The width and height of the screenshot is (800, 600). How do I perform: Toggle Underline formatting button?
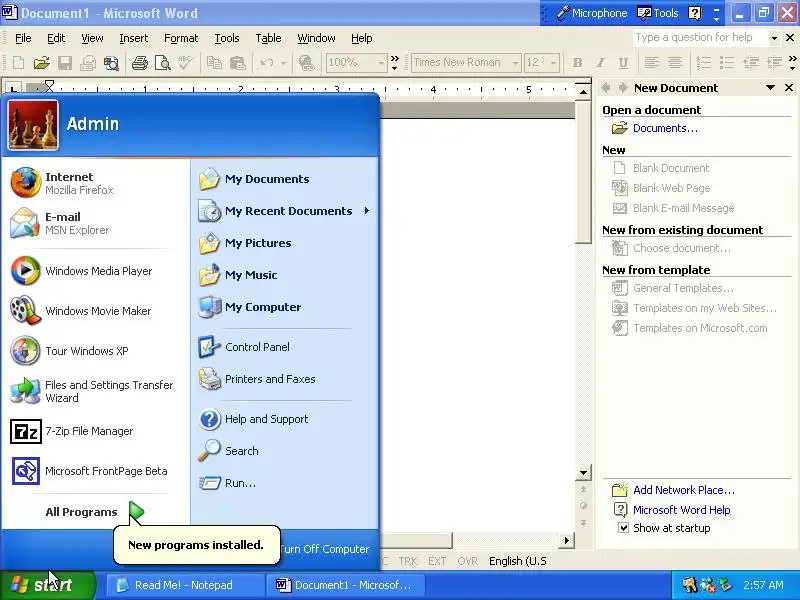click(623, 63)
